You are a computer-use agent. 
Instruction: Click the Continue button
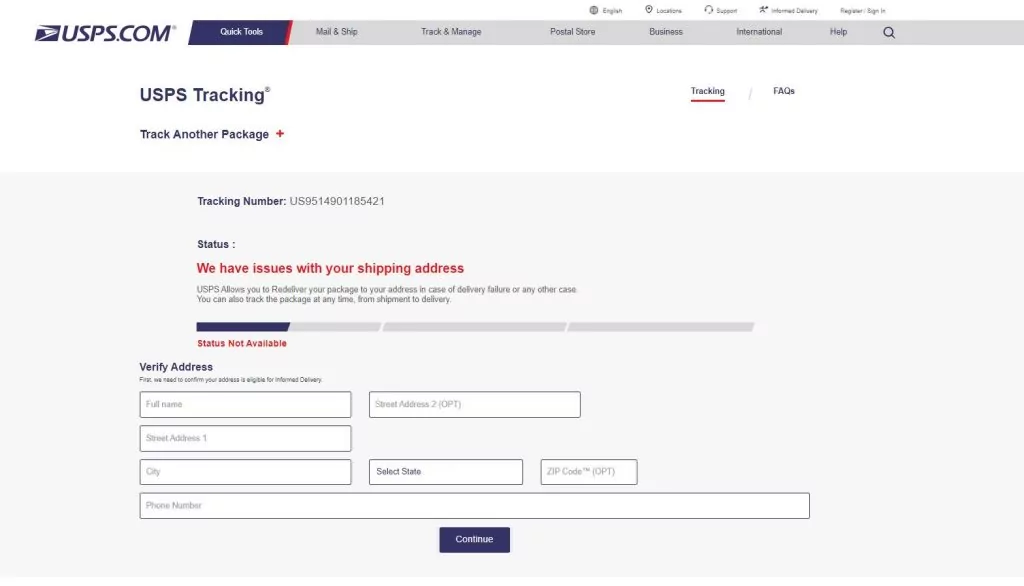(x=474, y=540)
